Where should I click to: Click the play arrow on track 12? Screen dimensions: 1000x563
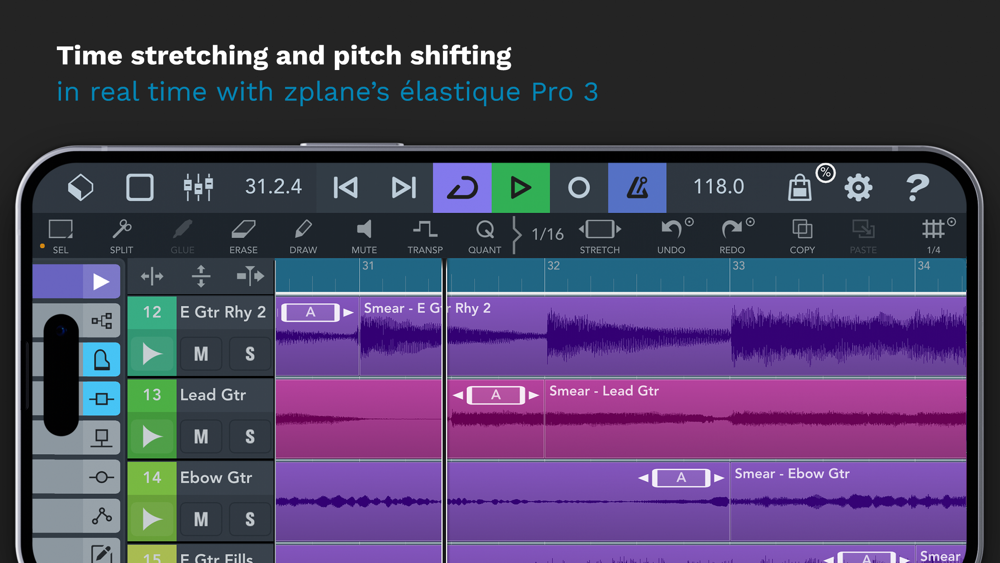pos(152,354)
